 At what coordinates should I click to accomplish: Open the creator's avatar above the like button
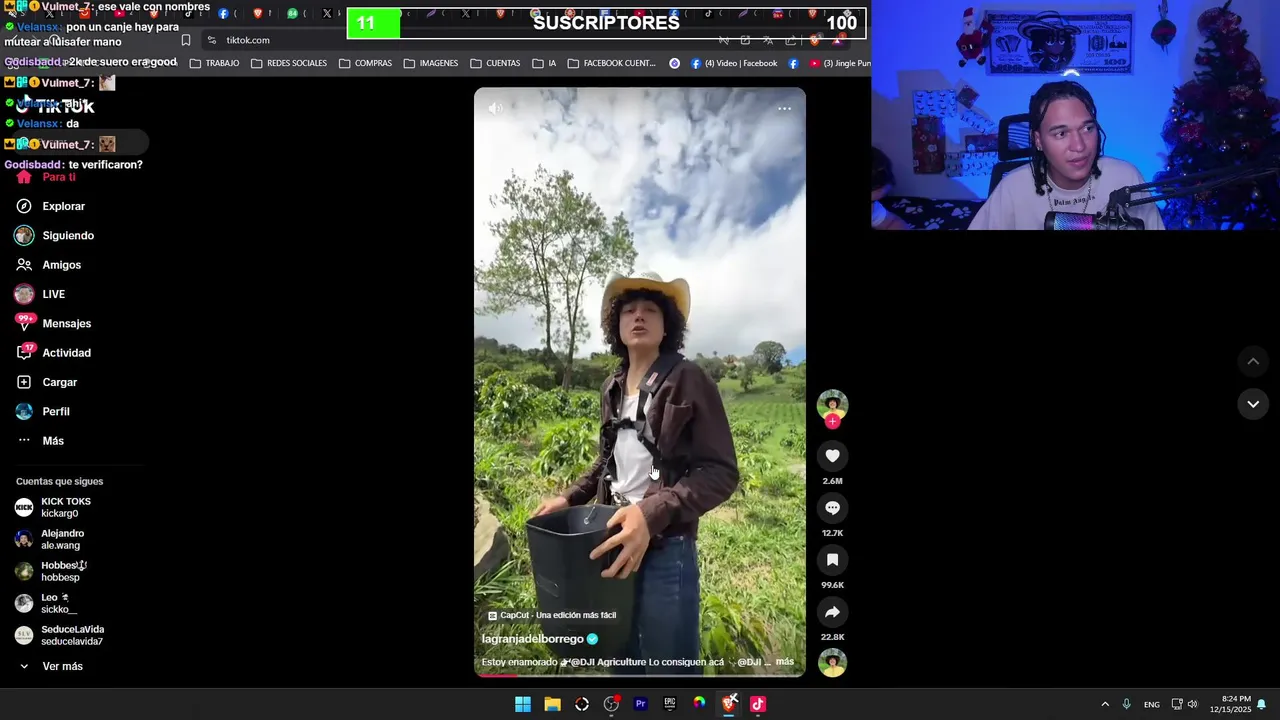point(832,404)
